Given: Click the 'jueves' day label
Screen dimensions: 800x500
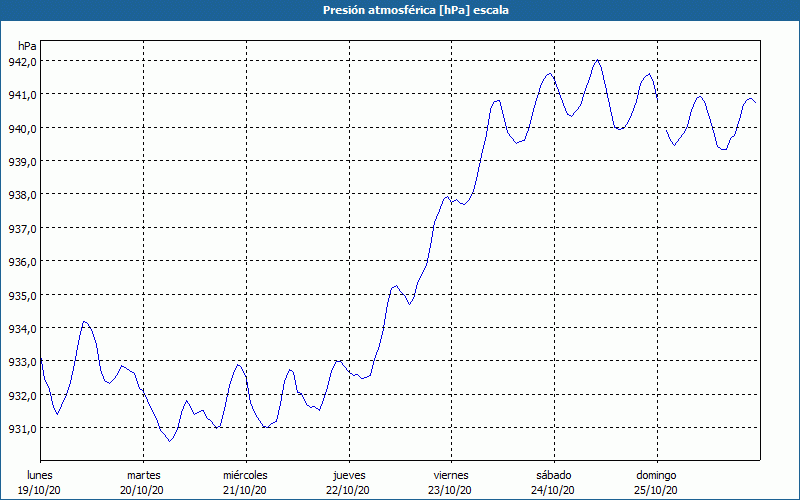Looking at the screenshot, I should pos(349,475).
